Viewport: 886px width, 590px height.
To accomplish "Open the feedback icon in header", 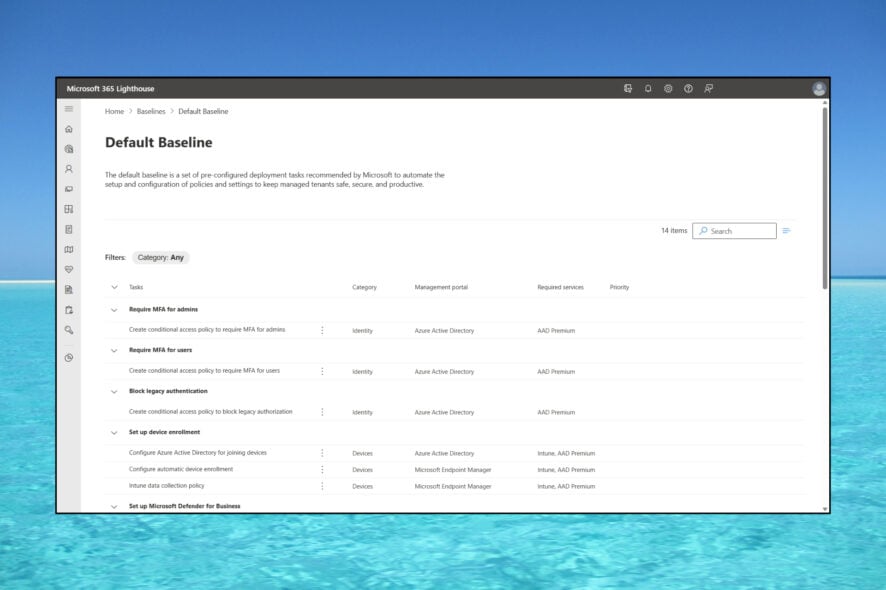I will click(x=709, y=88).
